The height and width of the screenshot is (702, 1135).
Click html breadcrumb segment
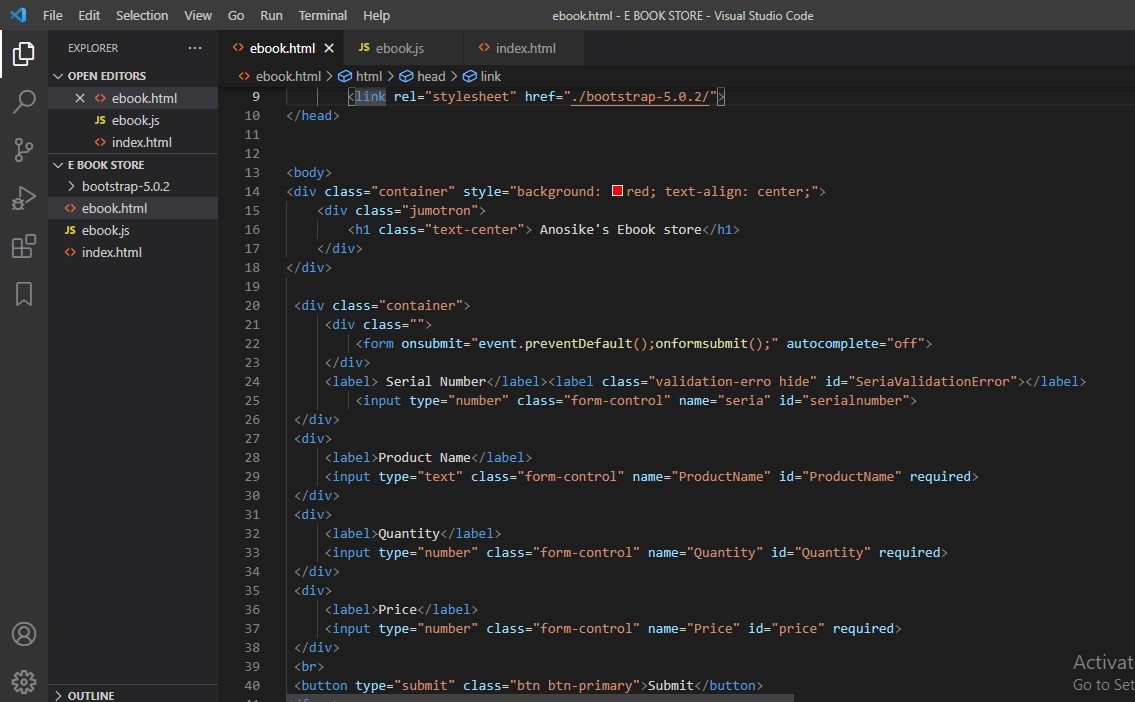[368, 76]
